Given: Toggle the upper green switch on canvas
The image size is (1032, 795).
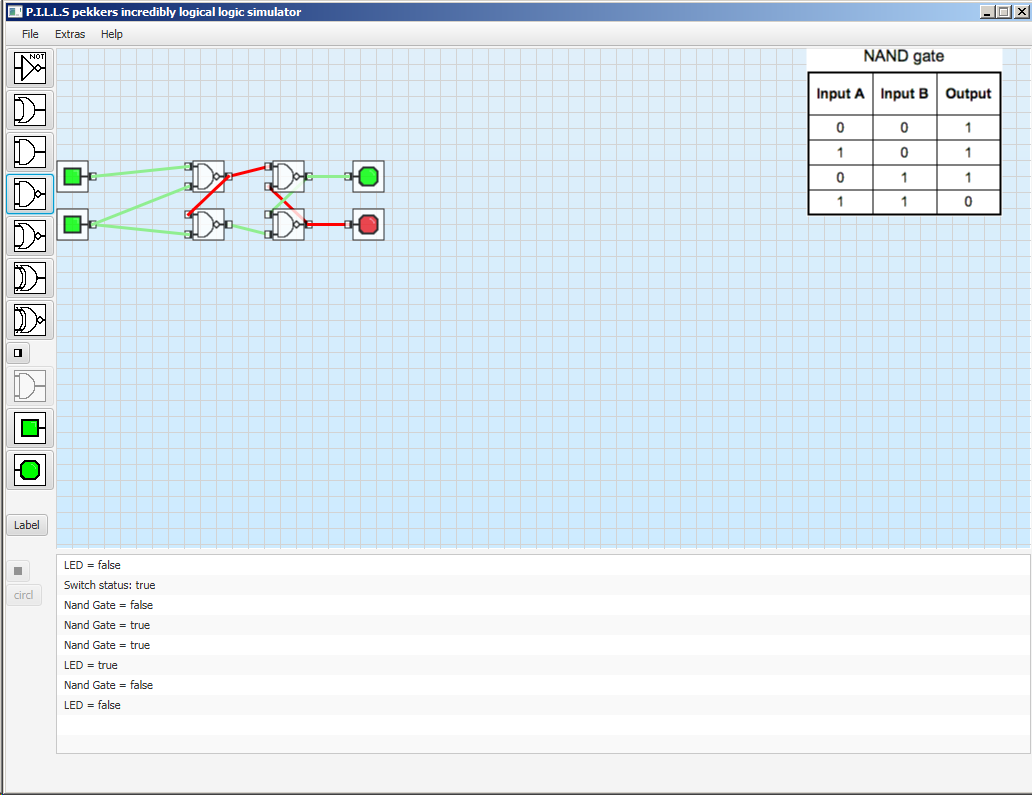Looking at the screenshot, I should pos(72,176).
